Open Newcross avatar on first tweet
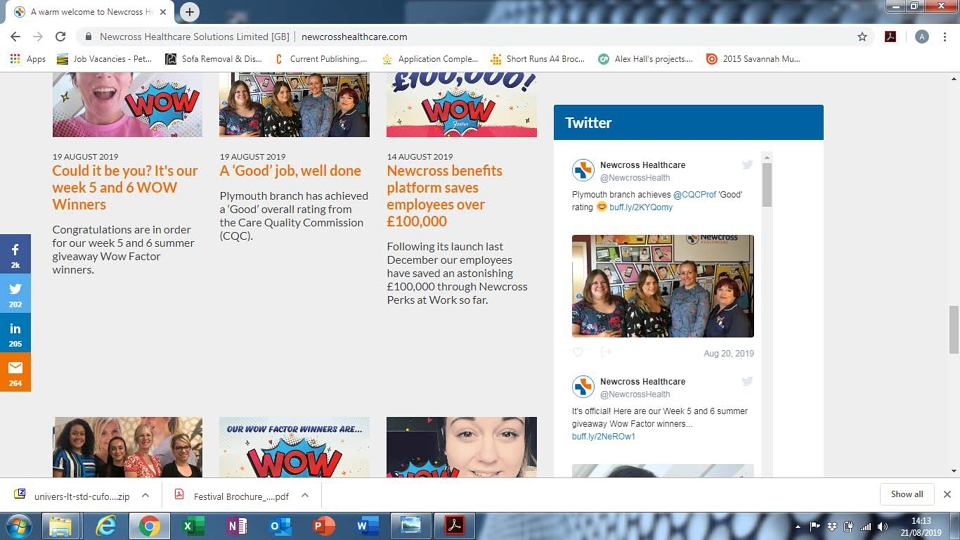 583,170
